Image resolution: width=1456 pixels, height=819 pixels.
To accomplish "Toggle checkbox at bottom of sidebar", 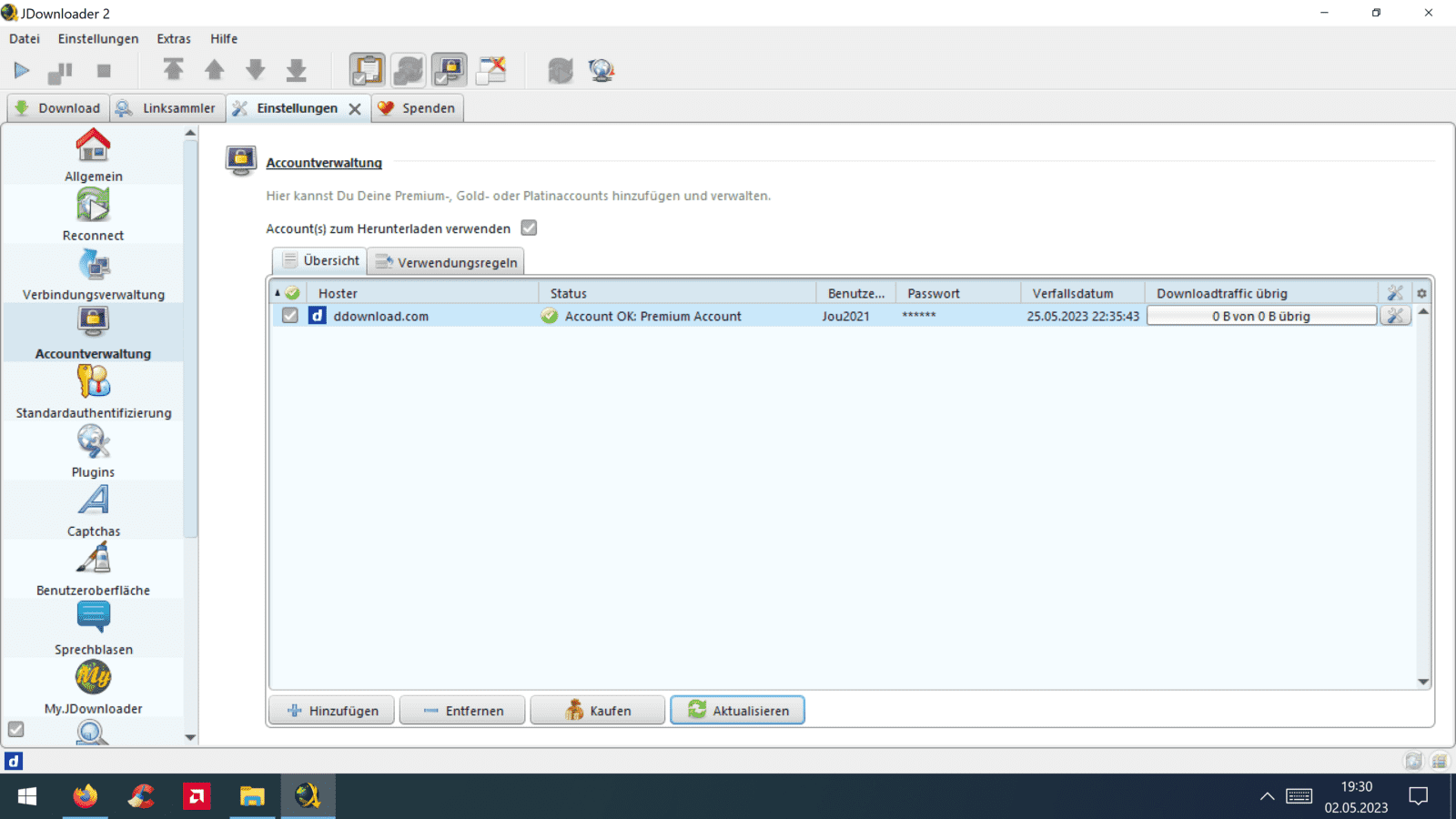I will 15,729.
